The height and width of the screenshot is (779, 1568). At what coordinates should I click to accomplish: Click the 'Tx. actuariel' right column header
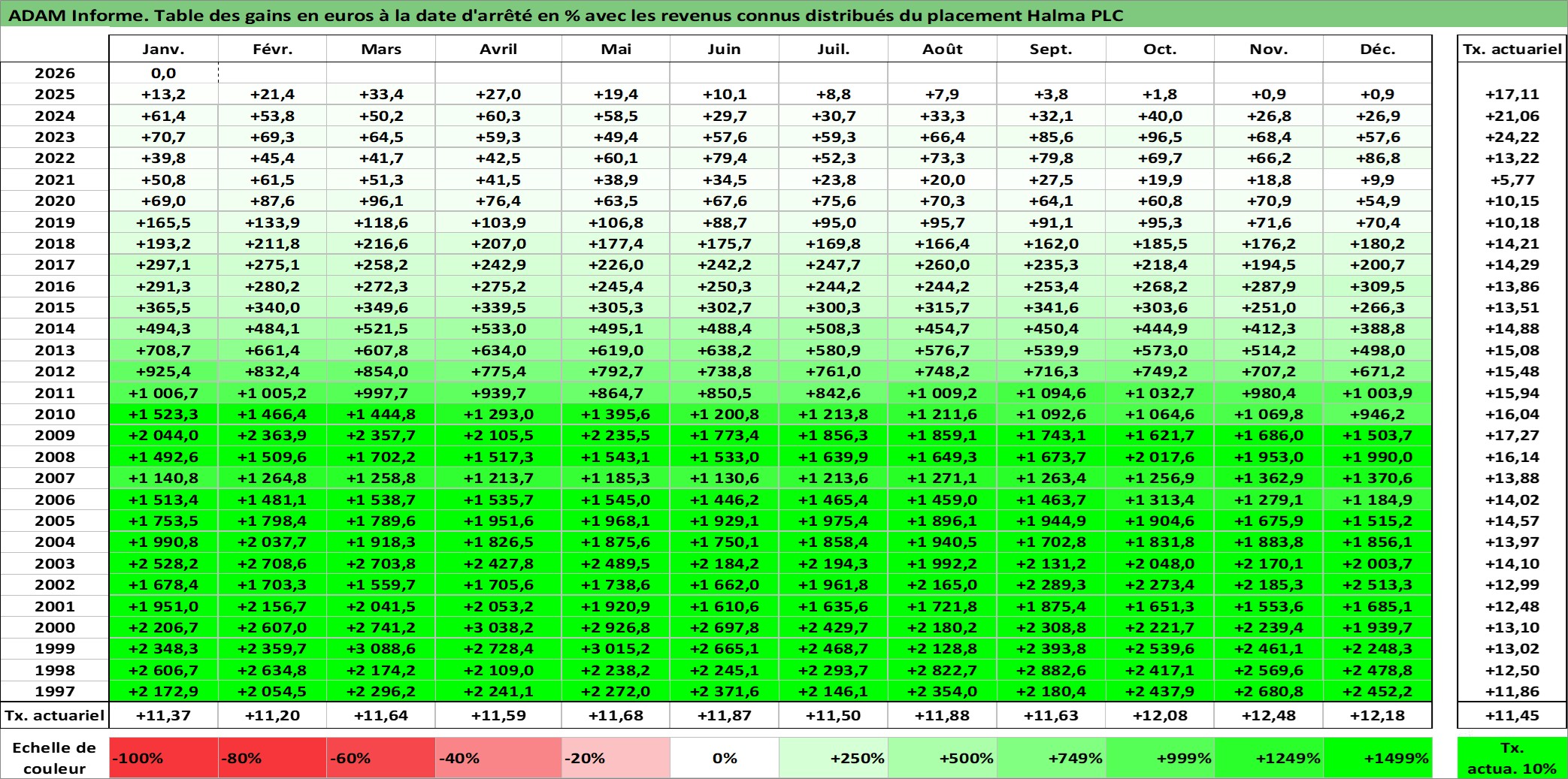point(1512,49)
